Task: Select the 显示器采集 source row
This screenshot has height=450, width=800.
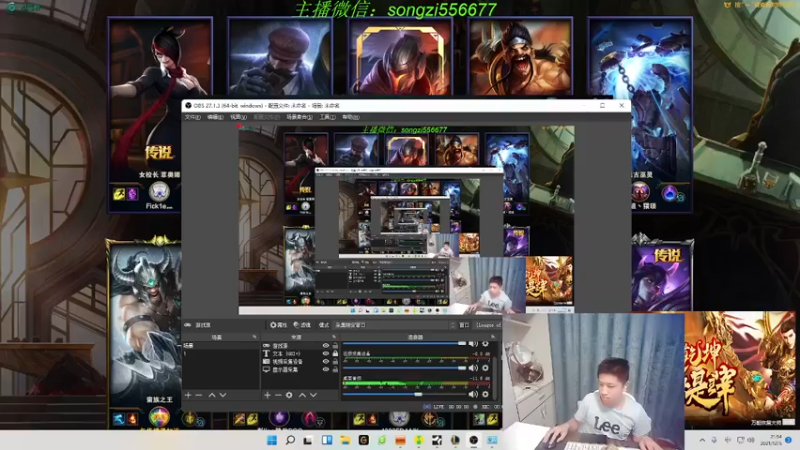Action: [300, 369]
